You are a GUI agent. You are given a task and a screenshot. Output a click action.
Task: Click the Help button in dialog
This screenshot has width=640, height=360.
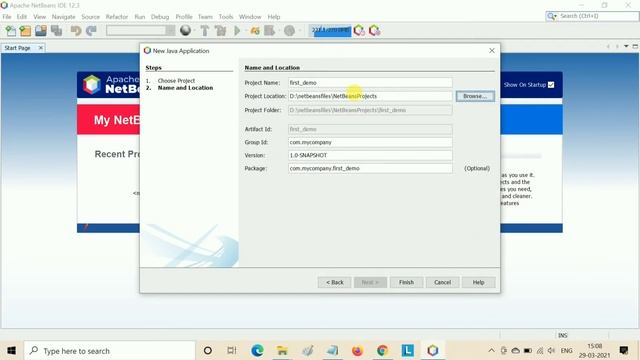[x=478, y=282]
